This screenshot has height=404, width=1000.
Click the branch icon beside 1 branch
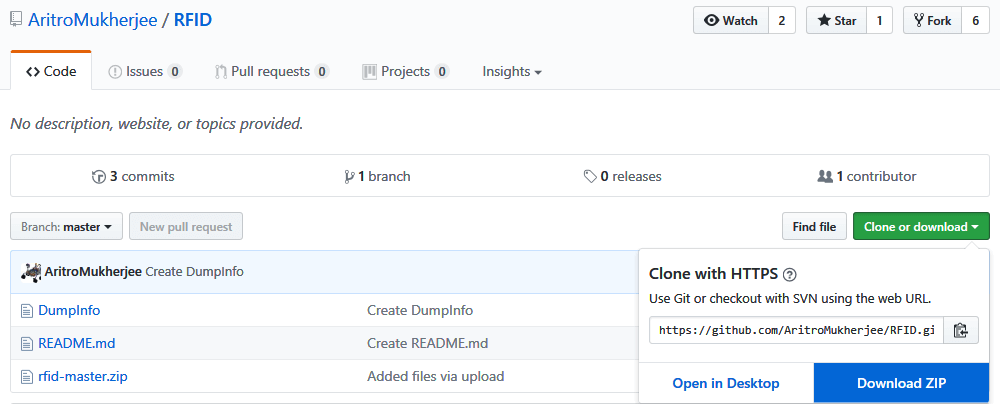click(x=349, y=177)
